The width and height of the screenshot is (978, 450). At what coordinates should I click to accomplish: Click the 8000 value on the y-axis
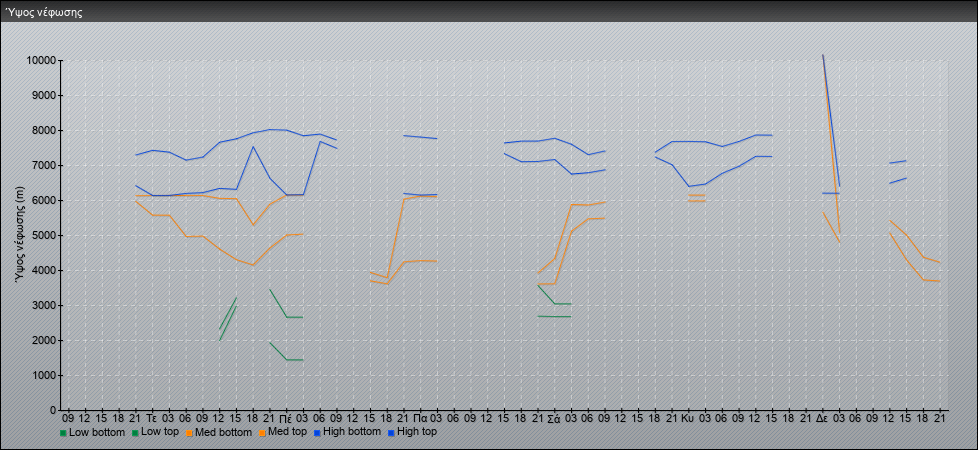pos(43,130)
